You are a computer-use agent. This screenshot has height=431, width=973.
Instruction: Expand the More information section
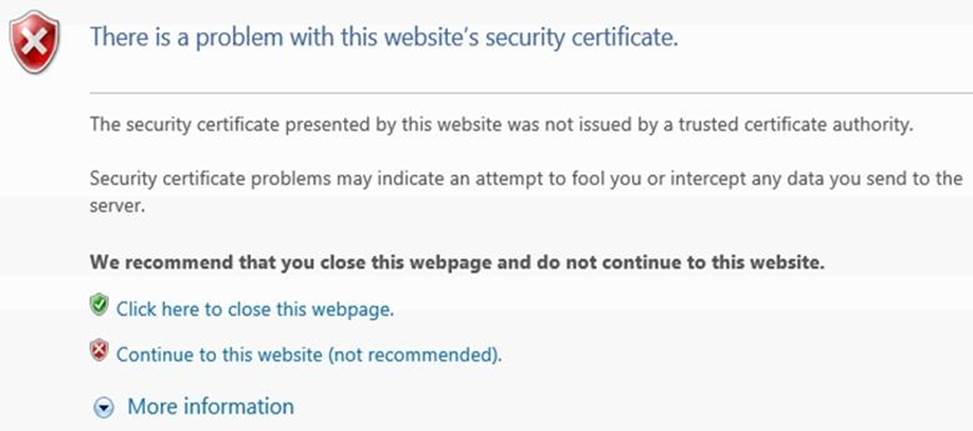(210, 407)
